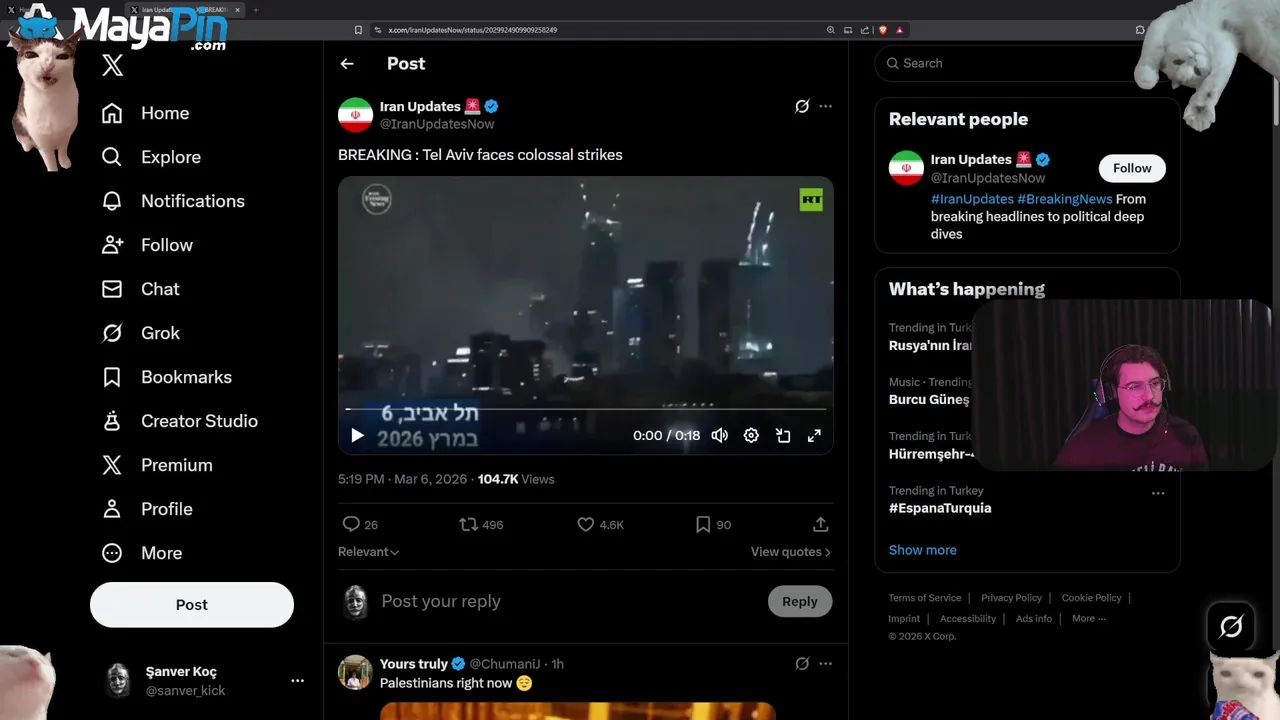Viewport: 1280px width, 720px height.
Task: Go back using the arrow beside Post
Action: [x=347, y=64]
